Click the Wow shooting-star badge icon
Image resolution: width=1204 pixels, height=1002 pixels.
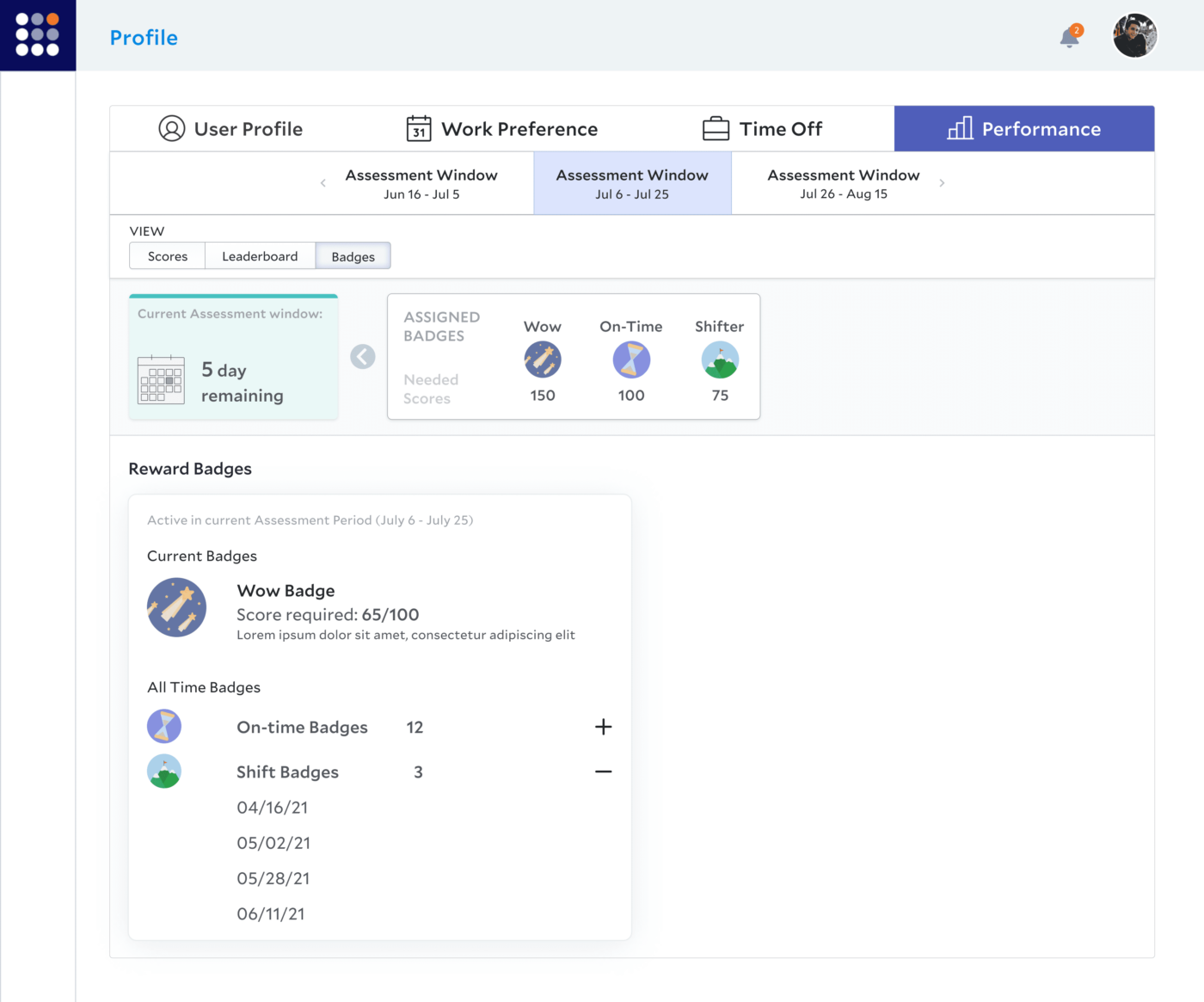(543, 360)
